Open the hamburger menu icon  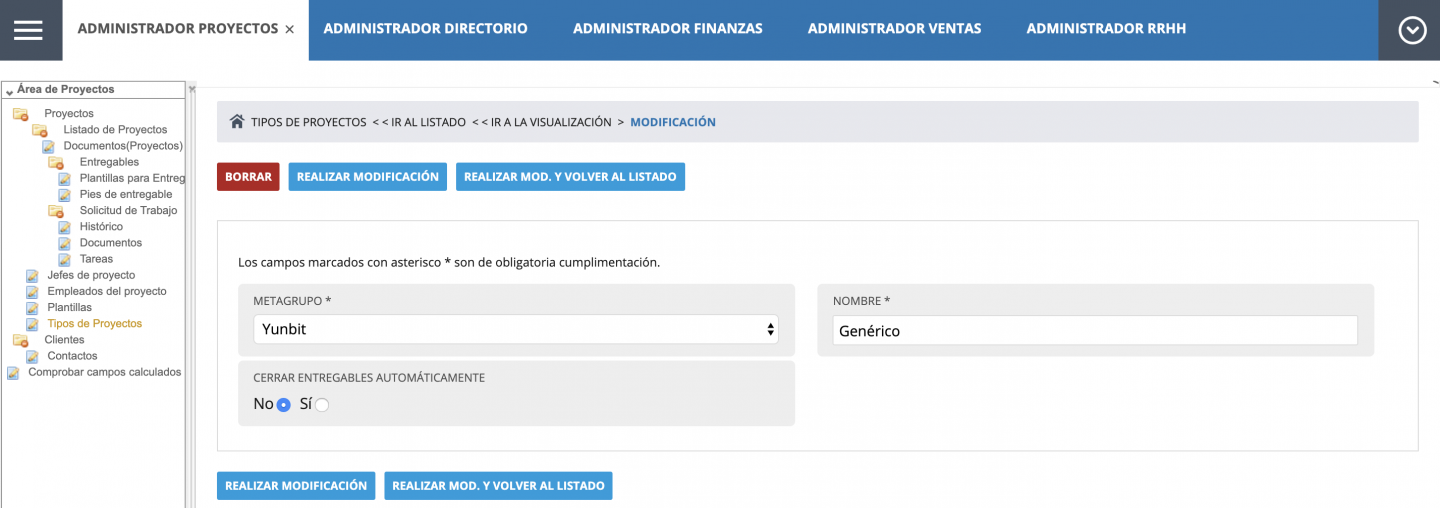28,30
